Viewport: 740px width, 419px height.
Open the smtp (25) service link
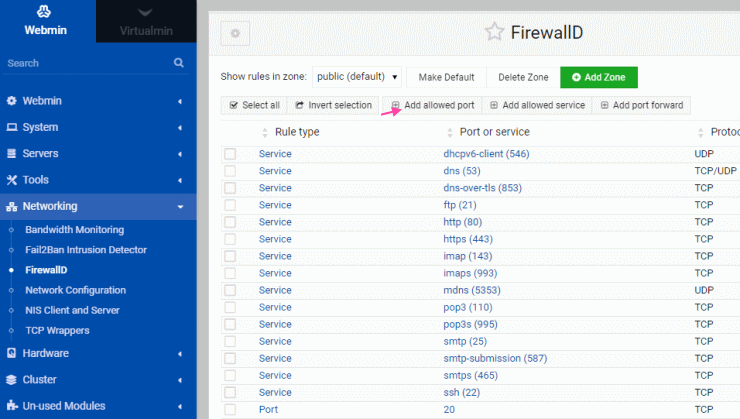pos(465,341)
